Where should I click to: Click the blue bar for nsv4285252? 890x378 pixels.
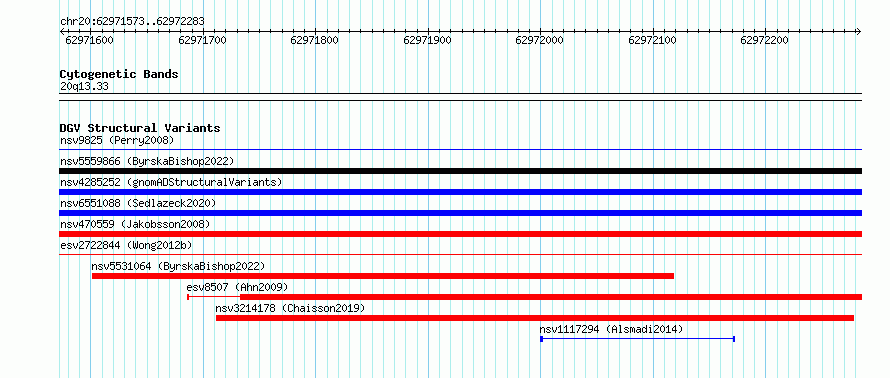tap(460, 192)
